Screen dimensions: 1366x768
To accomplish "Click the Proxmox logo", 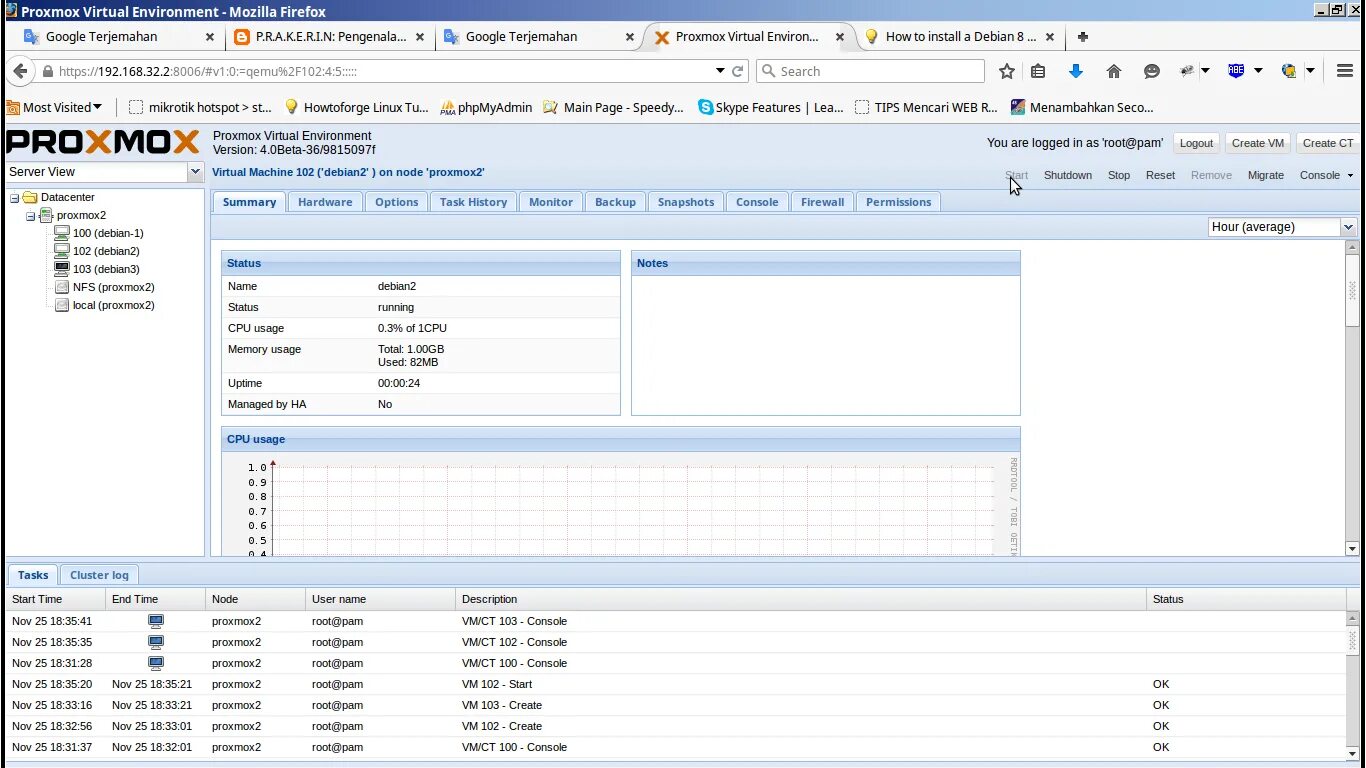I will click(x=103, y=142).
